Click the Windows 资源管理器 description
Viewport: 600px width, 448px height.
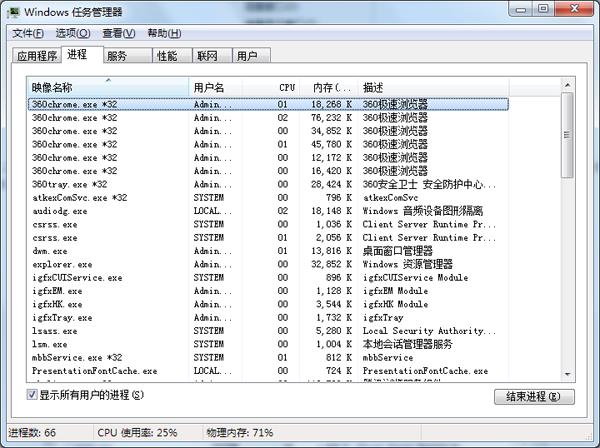[407, 264]
